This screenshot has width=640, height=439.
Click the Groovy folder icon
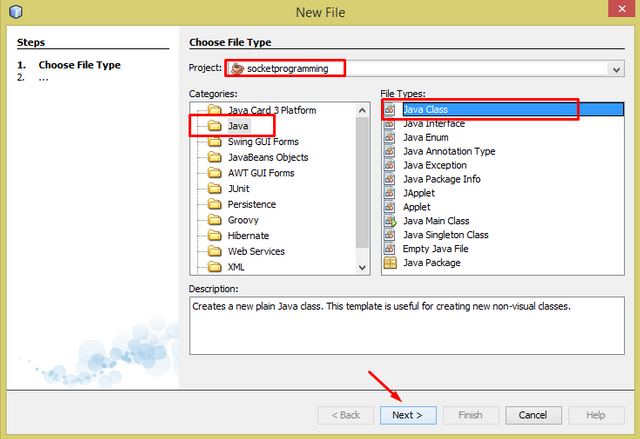pyautogui.click(x=215, y=220)
